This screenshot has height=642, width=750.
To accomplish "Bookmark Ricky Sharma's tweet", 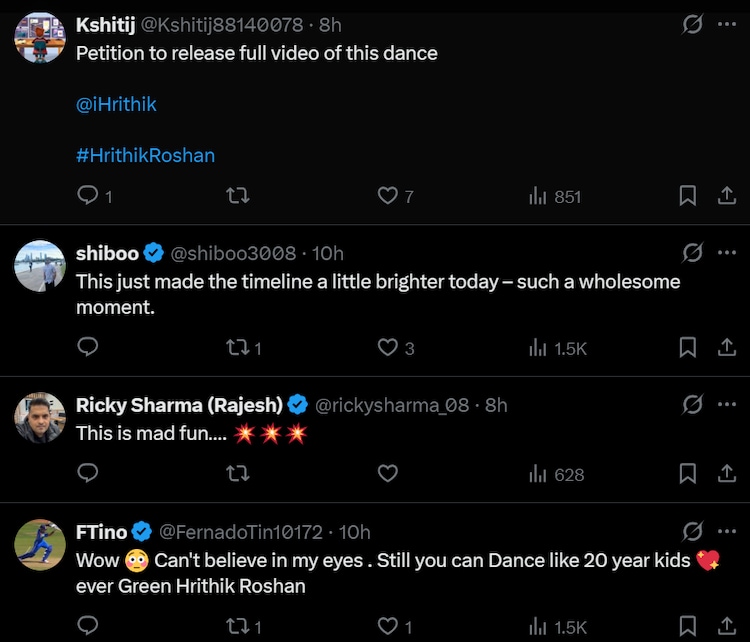I will click(688, 474).
